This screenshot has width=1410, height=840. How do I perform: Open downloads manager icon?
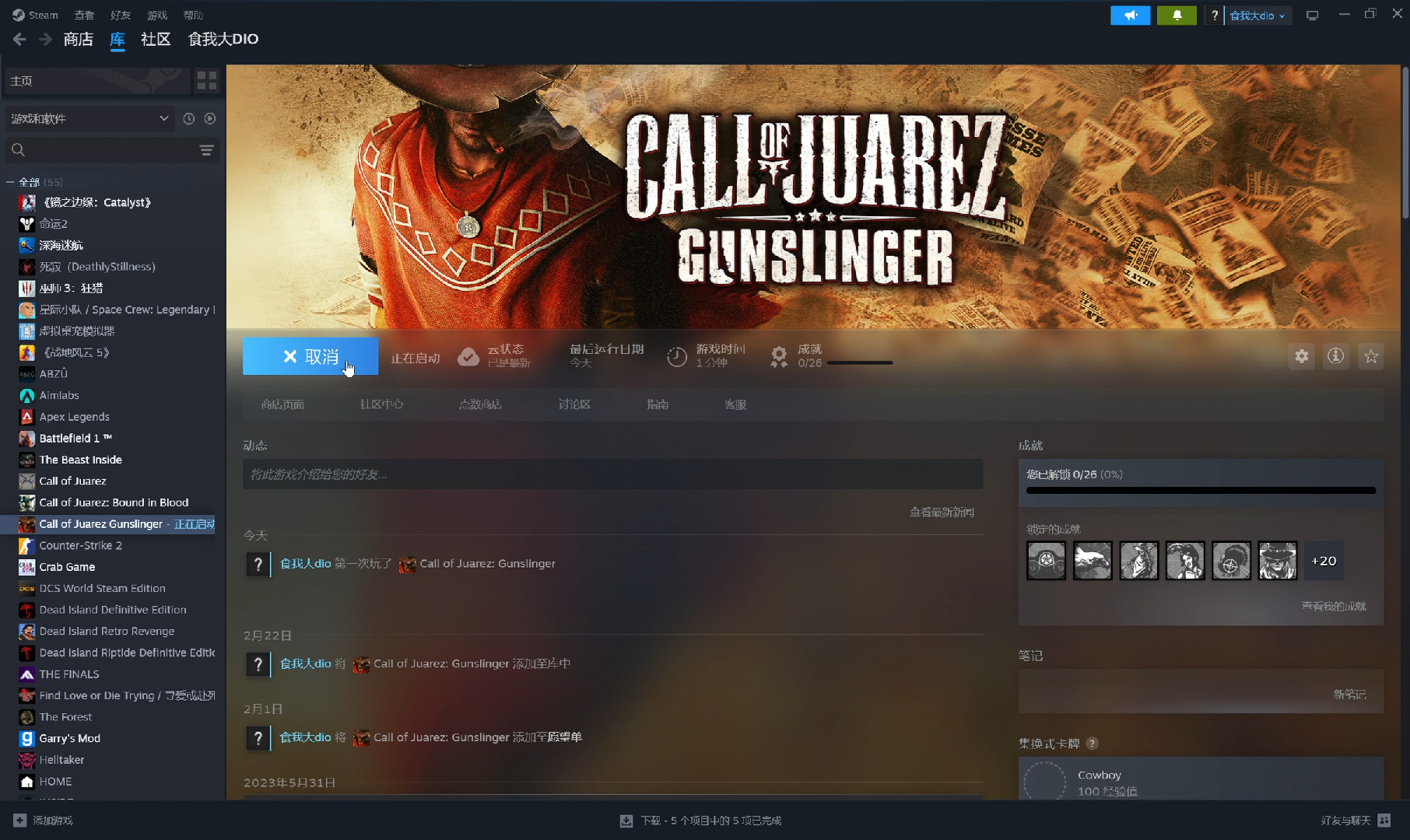tap(626, 821)
